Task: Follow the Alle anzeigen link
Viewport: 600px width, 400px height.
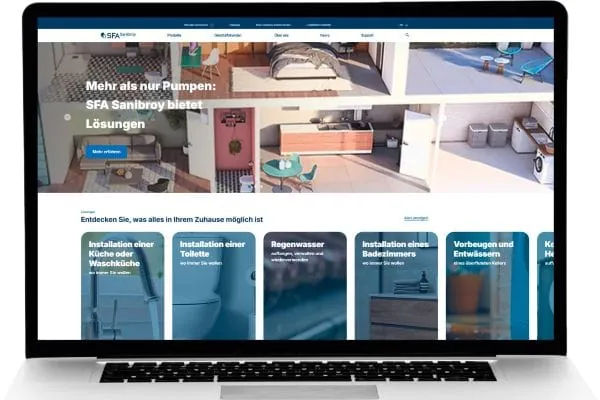Action: point(416,218)
